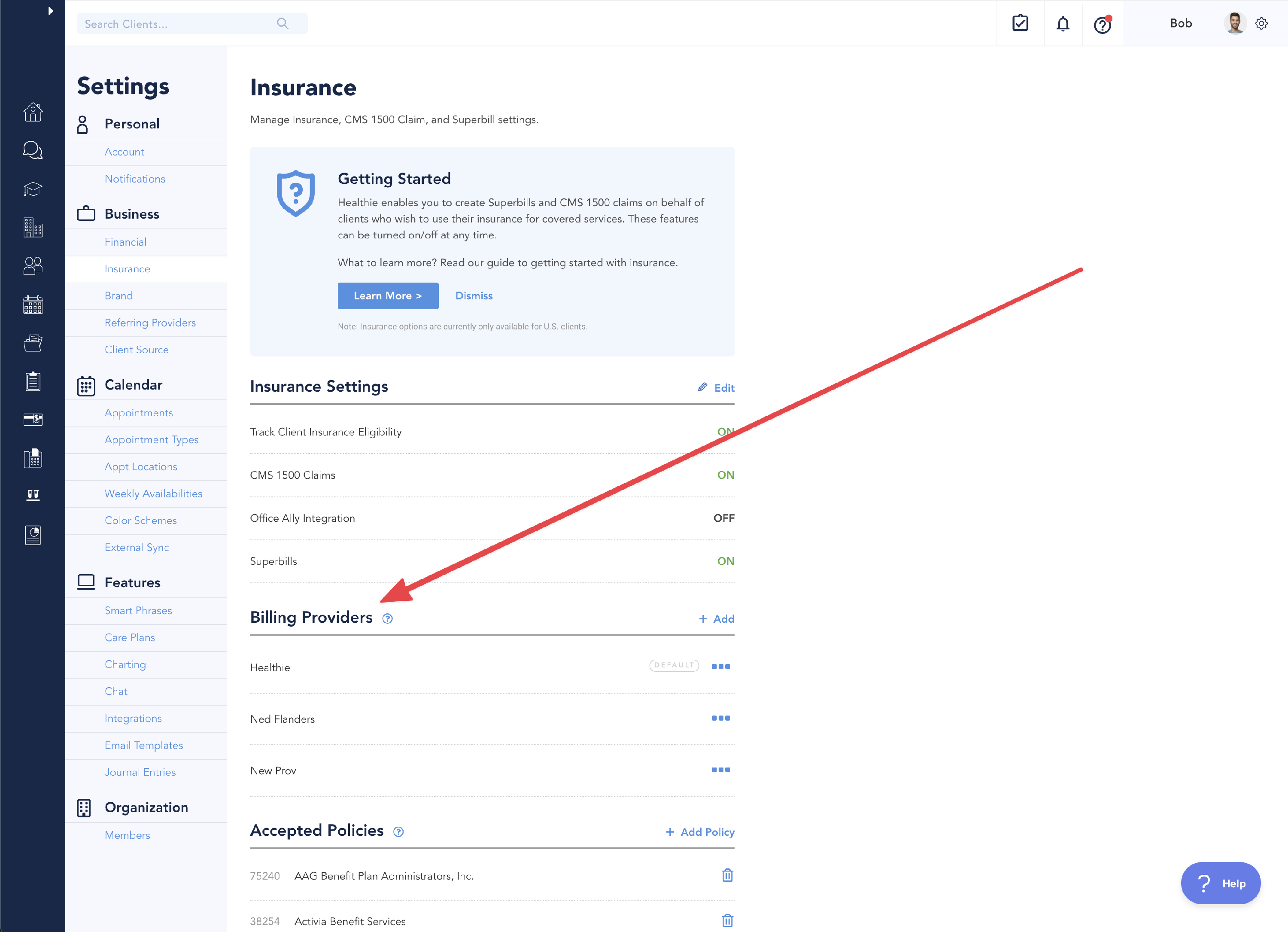Open Weekly Availabilities settings

click(153, 493)
